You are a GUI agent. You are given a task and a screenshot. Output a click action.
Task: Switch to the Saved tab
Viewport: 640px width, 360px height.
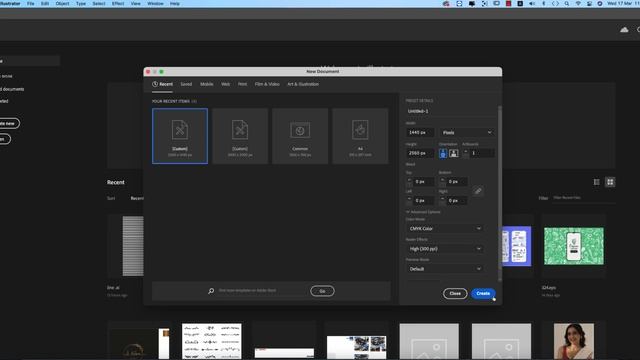(186, 84)
